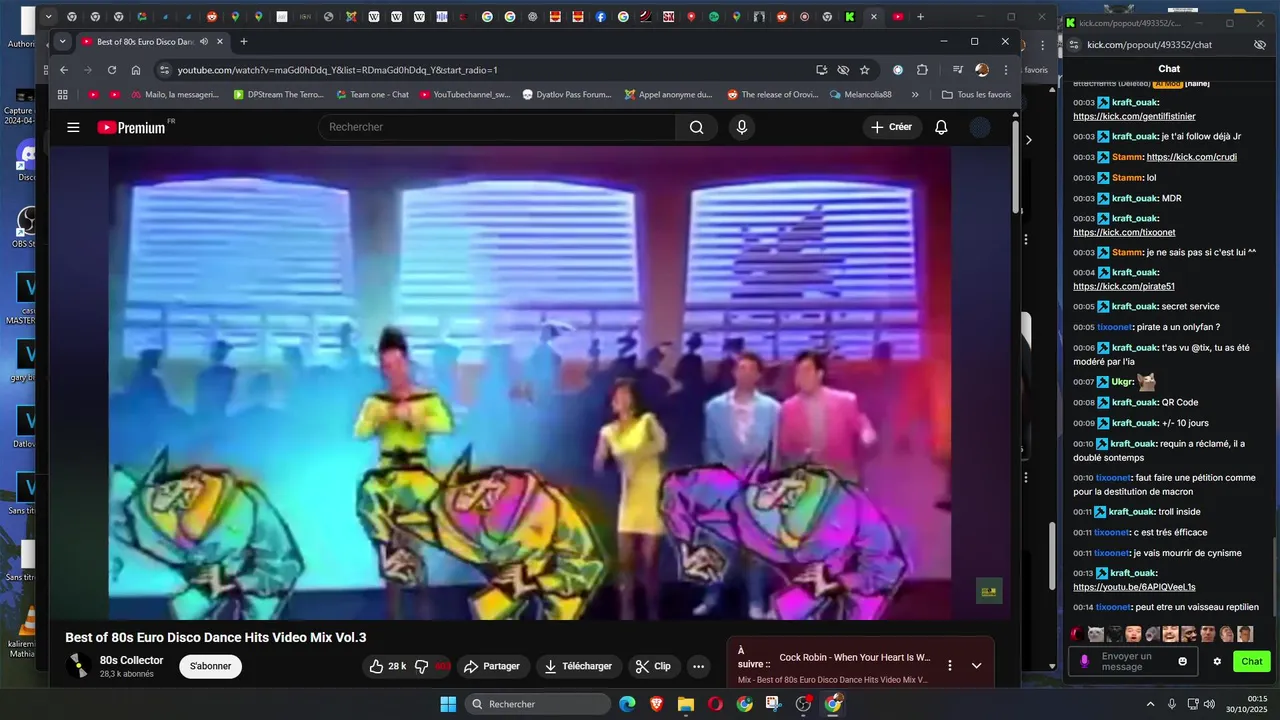Expand the À suivre playlist panel chevron
The image size is (1280, 720).
[976, 665]
